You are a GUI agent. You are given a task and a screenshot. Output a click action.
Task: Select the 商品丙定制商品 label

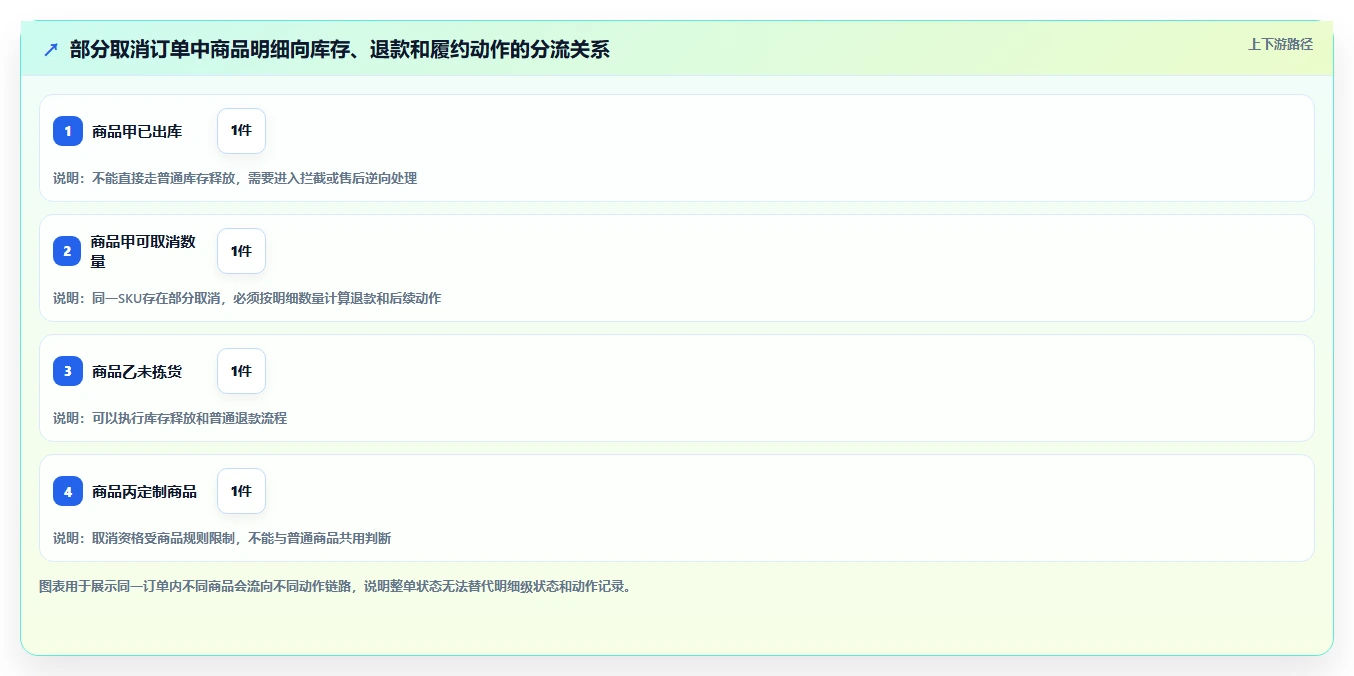144,491
